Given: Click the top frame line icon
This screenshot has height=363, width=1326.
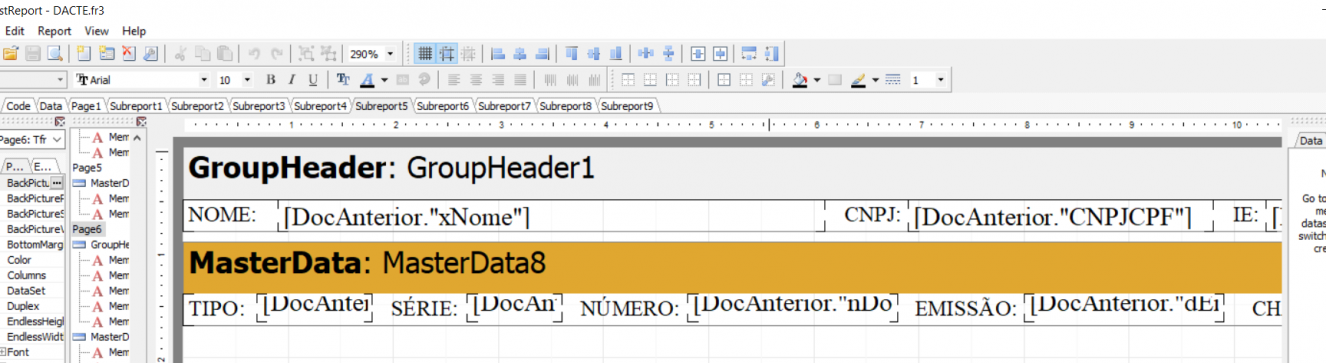Looking at the screenshot, I should (628, 80).
